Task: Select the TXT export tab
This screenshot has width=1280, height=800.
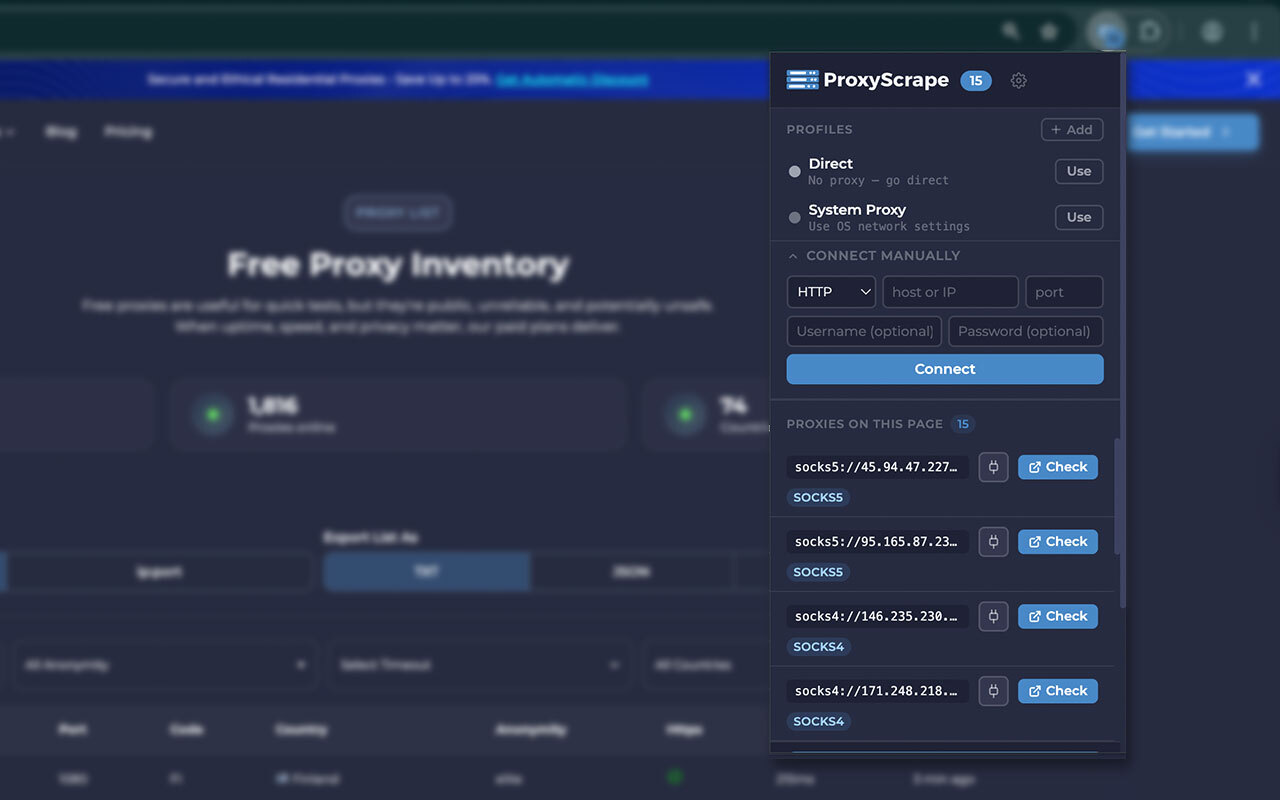Action: point(427,571)
